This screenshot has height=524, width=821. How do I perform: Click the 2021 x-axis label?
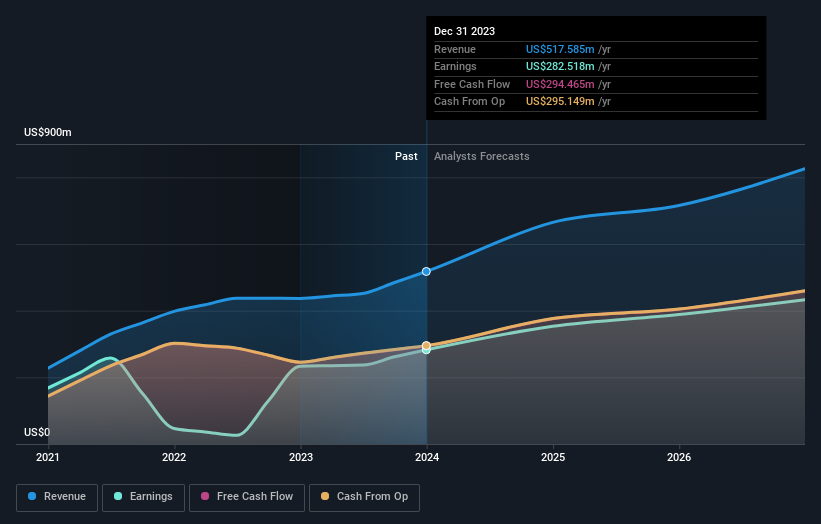(48, 457)
